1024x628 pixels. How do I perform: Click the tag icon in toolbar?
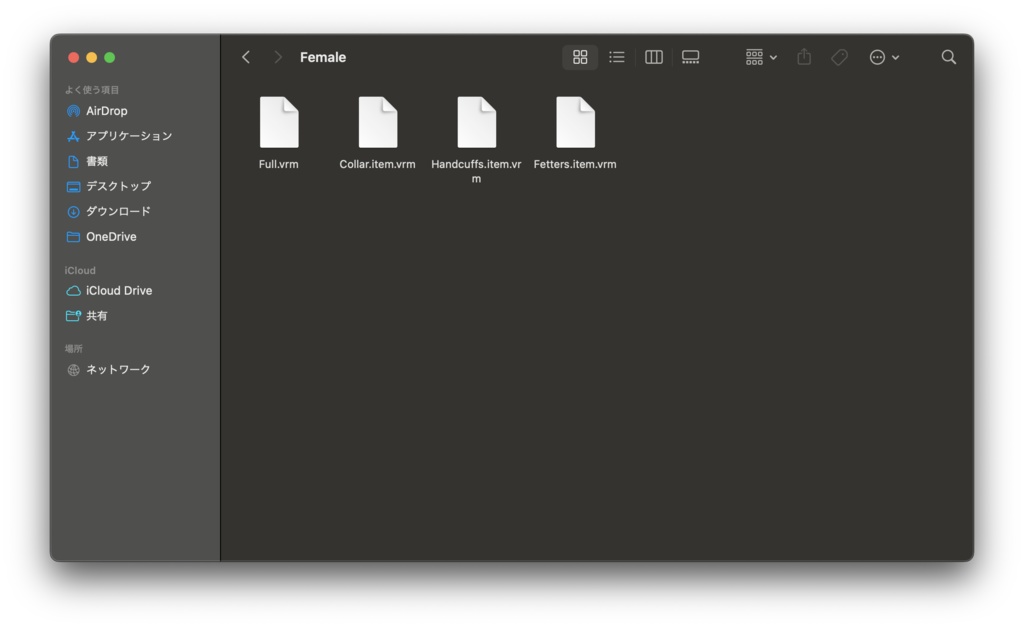[839, 57]
